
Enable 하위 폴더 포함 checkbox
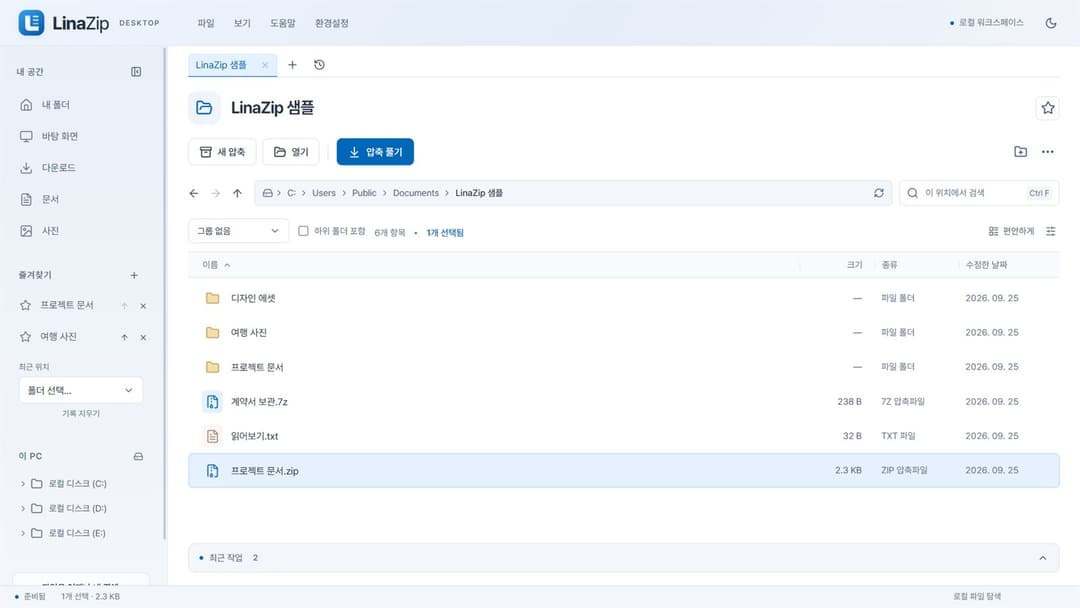pos(303,231)
